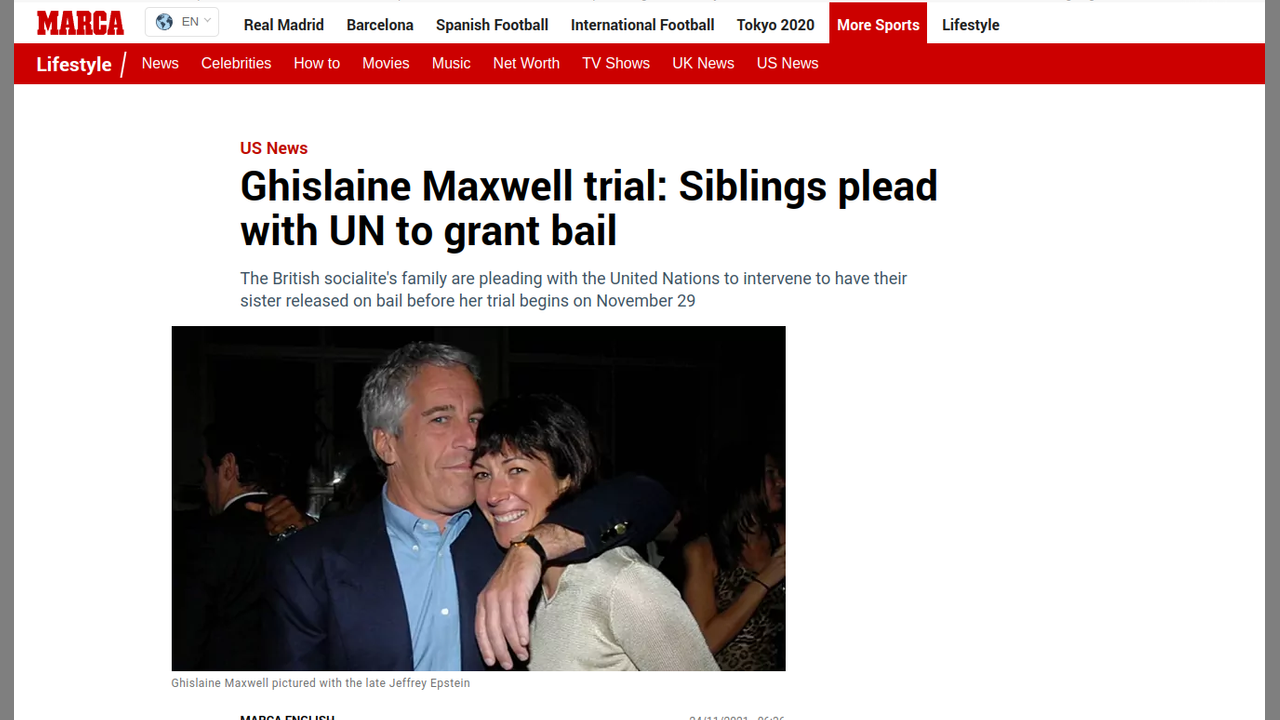The height and width of the screenshot is (720, 1280).
Task: Go to Spanish Football
Action: [492, 25]
